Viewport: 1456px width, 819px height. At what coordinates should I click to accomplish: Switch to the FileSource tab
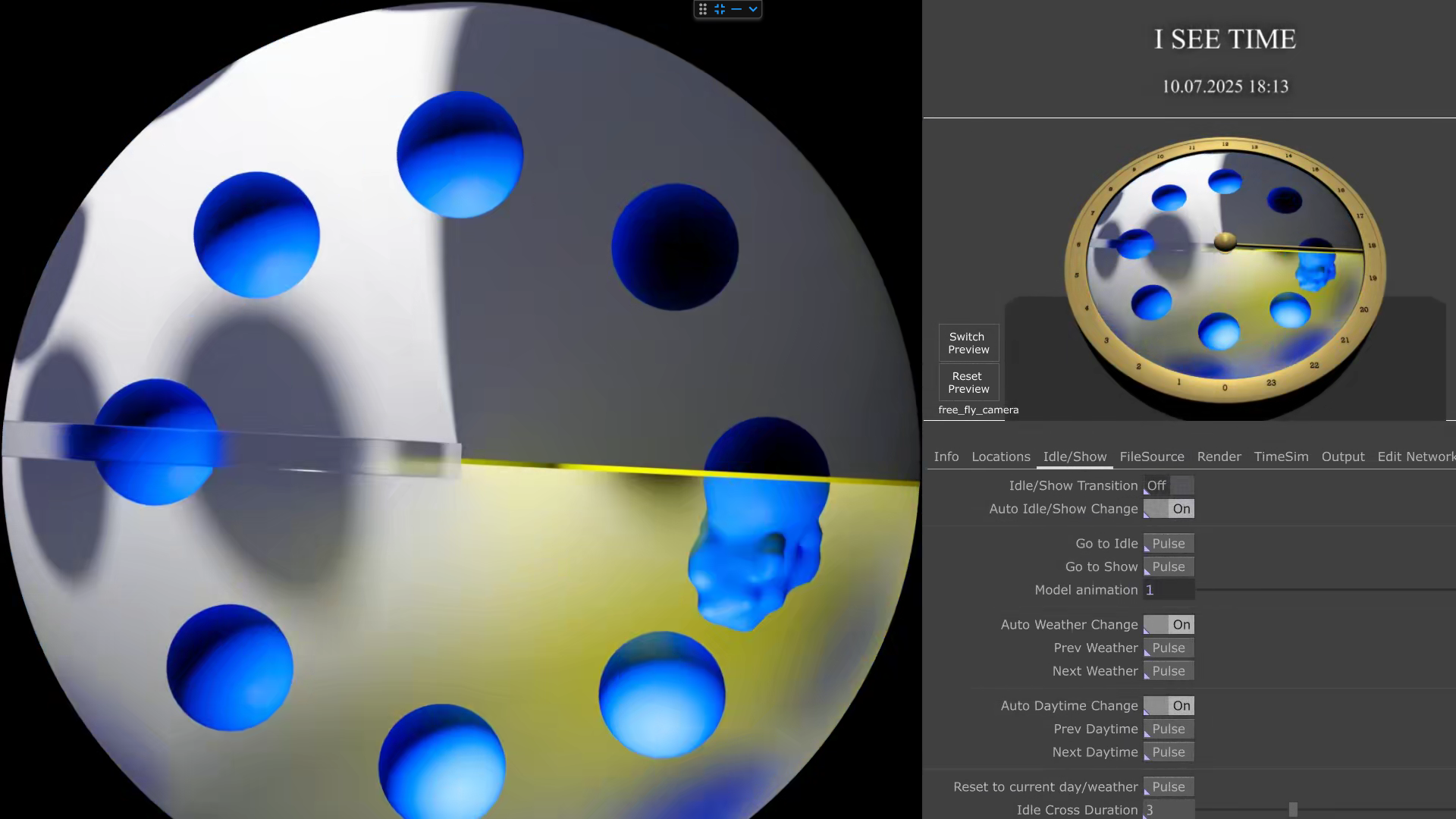pos(1151,457)
